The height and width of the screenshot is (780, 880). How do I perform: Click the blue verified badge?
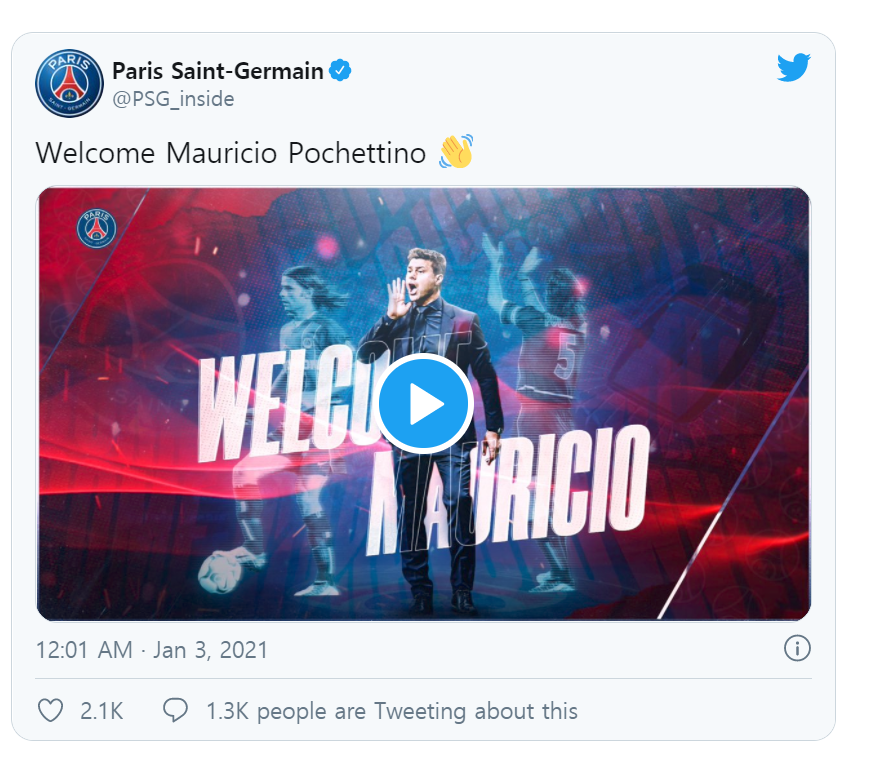(x=341, y=71)
